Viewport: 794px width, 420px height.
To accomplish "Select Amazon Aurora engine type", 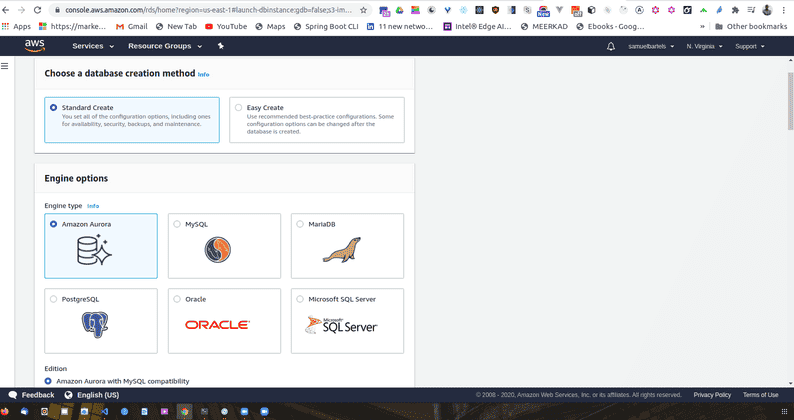I will (101, 246).
